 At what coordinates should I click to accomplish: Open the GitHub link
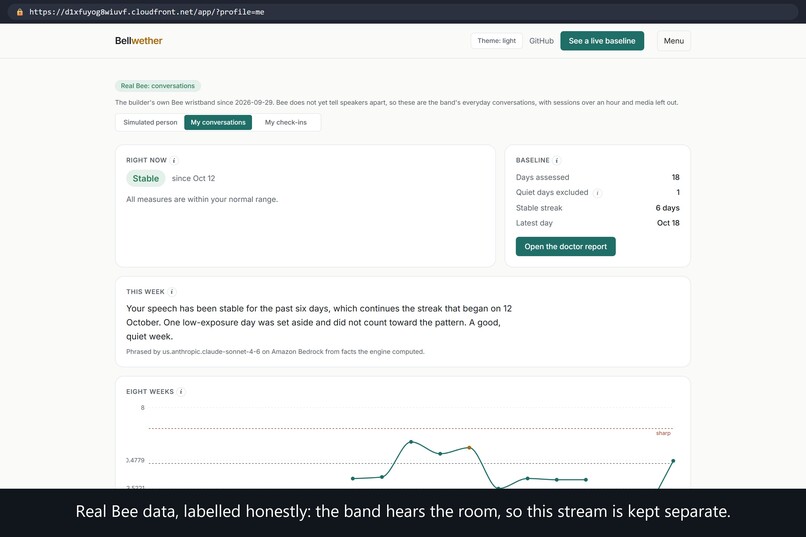[x=541, y=41]
